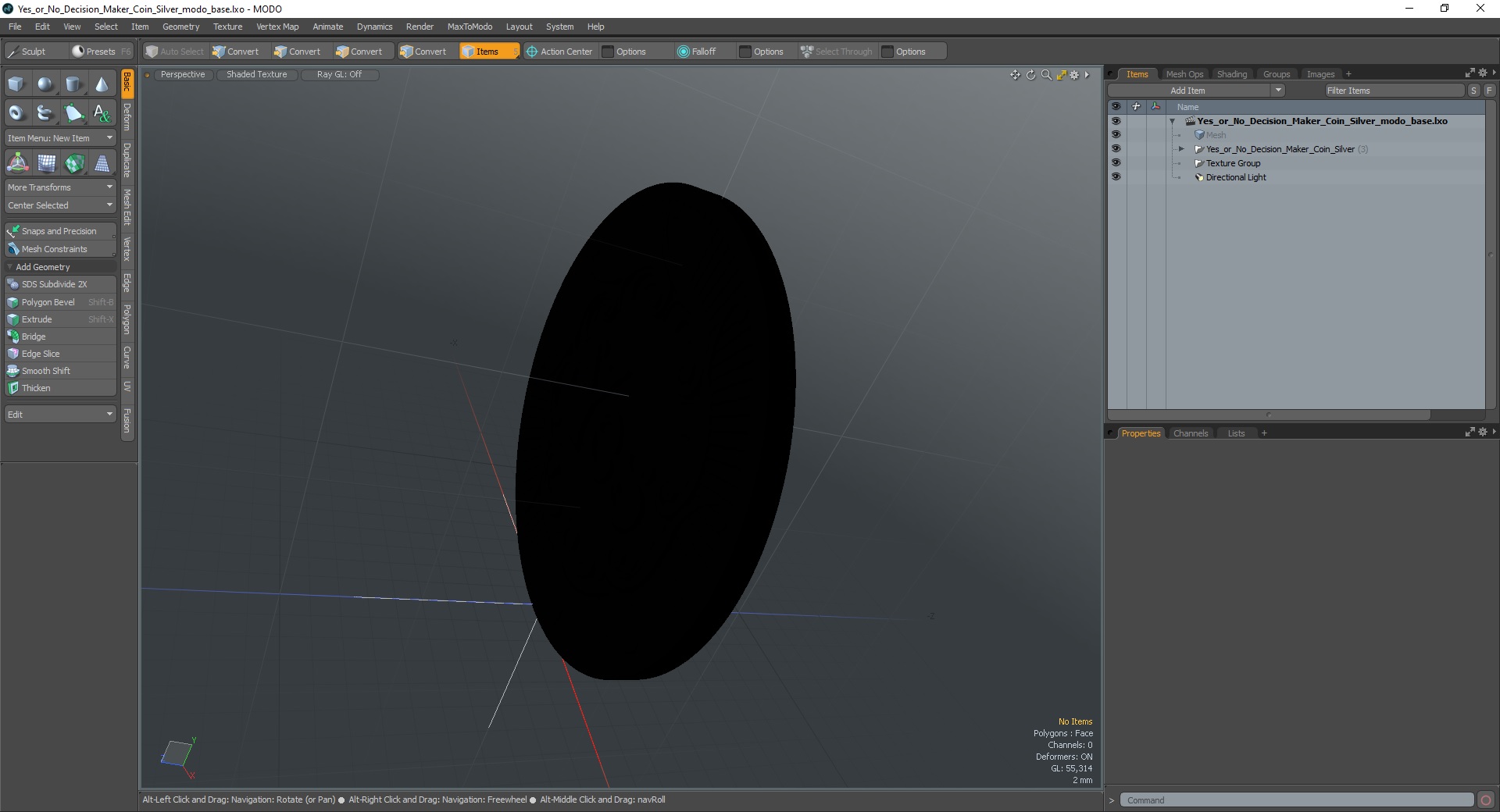This screenshot has height=812, width=1500.
Task: Open the Item Menu: New Item dropdown
Action: pyautogui.click(x=60, y=138)
